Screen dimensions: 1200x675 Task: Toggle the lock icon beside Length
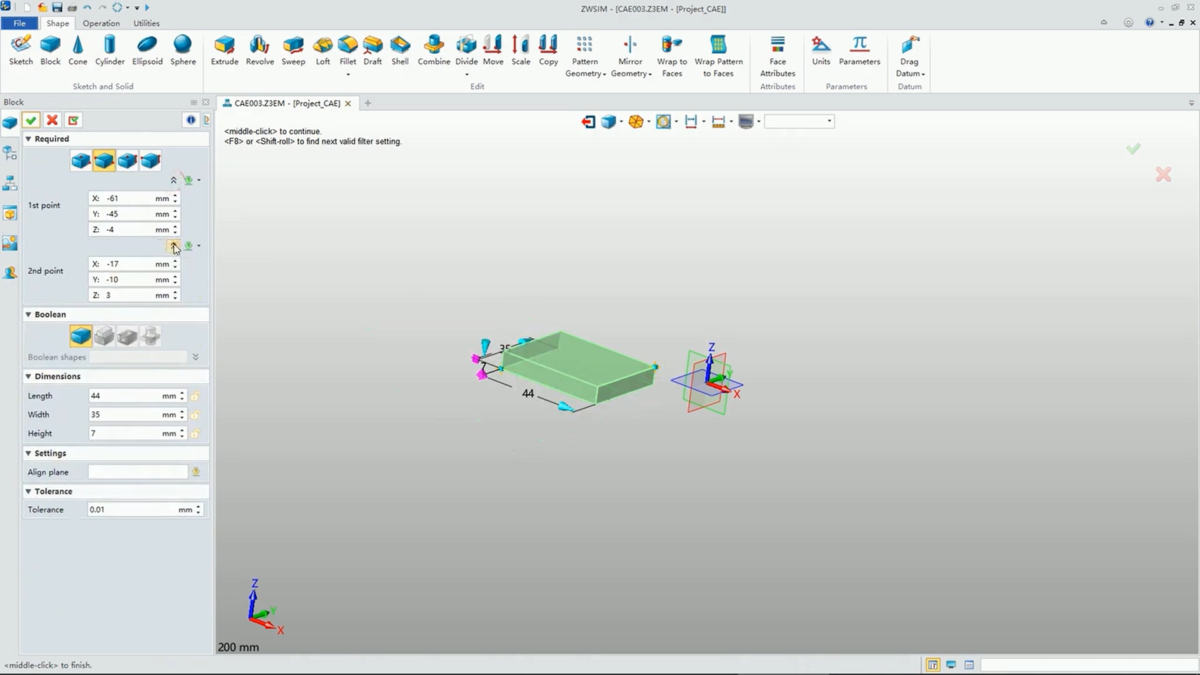195,396
